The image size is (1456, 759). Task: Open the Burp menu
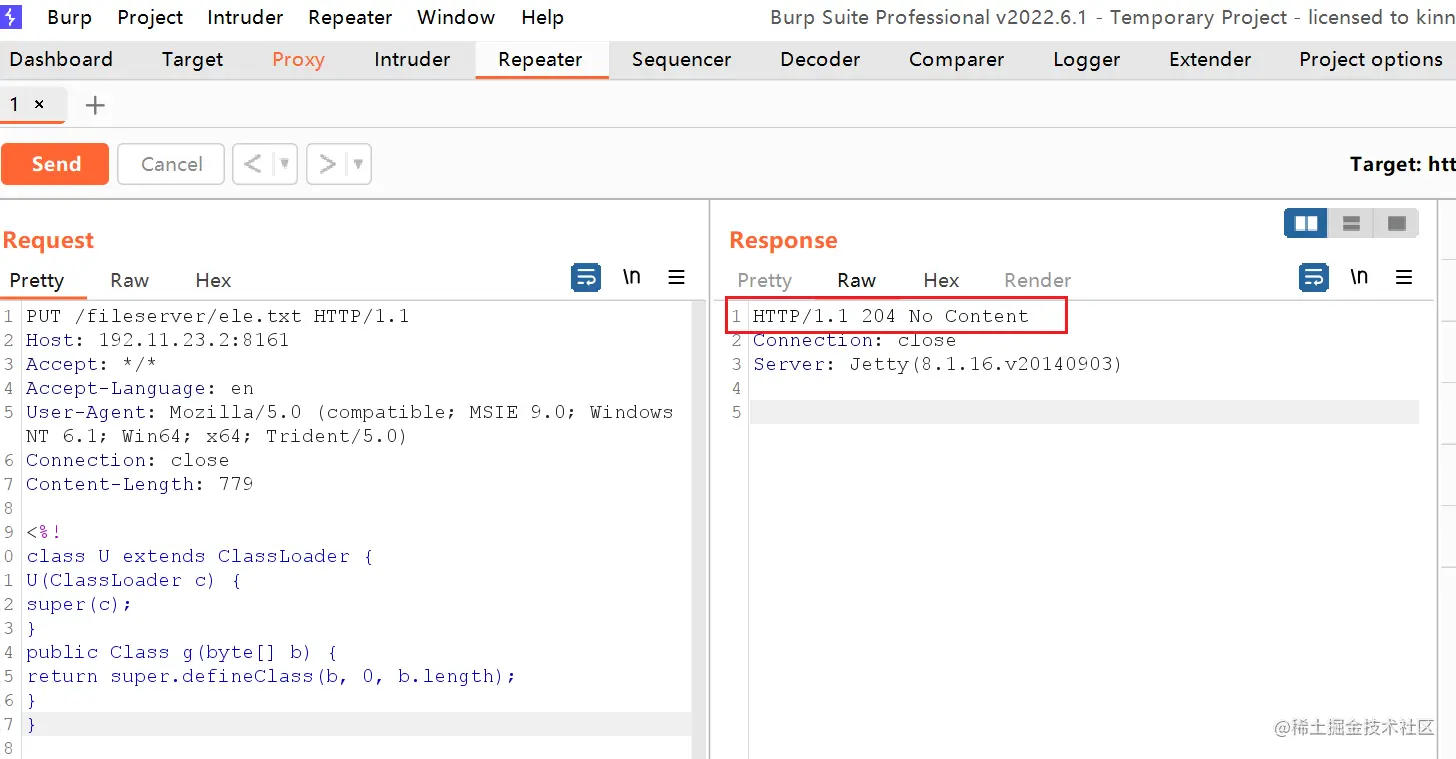(x=69, y=17)
